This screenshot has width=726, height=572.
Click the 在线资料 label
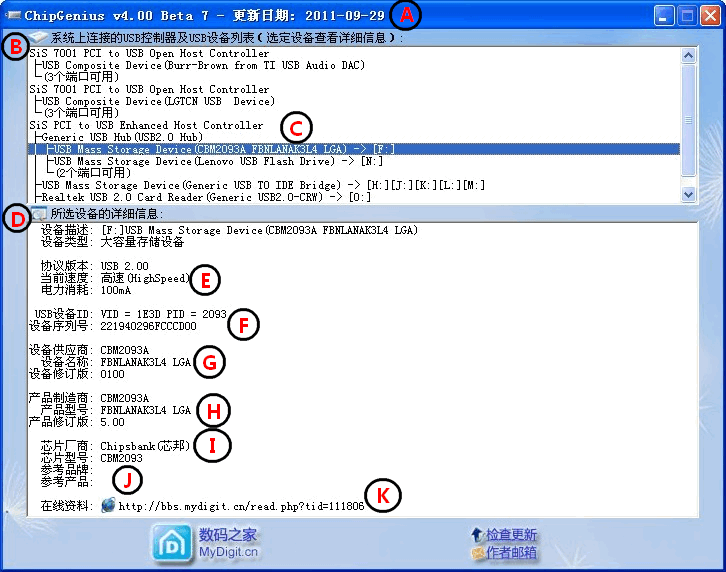pos(67,506)
